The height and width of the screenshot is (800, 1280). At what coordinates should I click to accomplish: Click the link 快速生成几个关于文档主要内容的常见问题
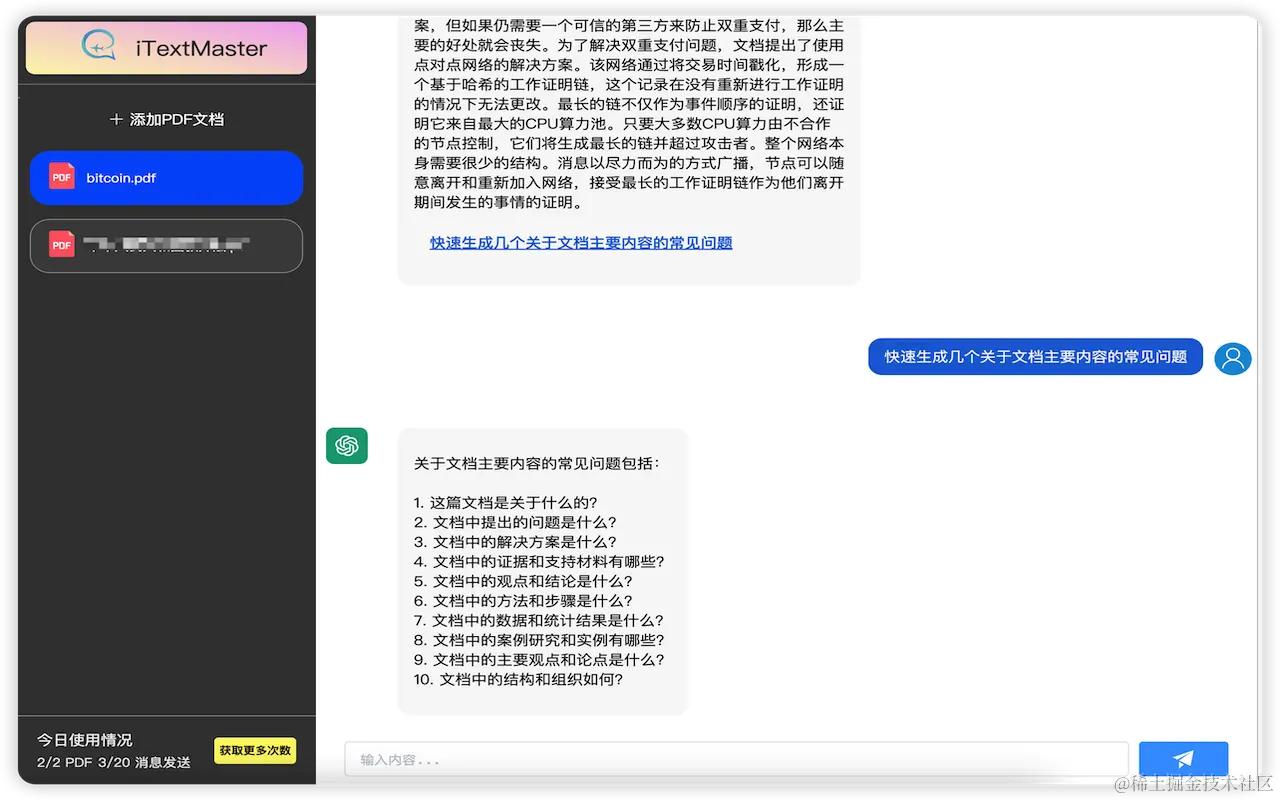581,242
